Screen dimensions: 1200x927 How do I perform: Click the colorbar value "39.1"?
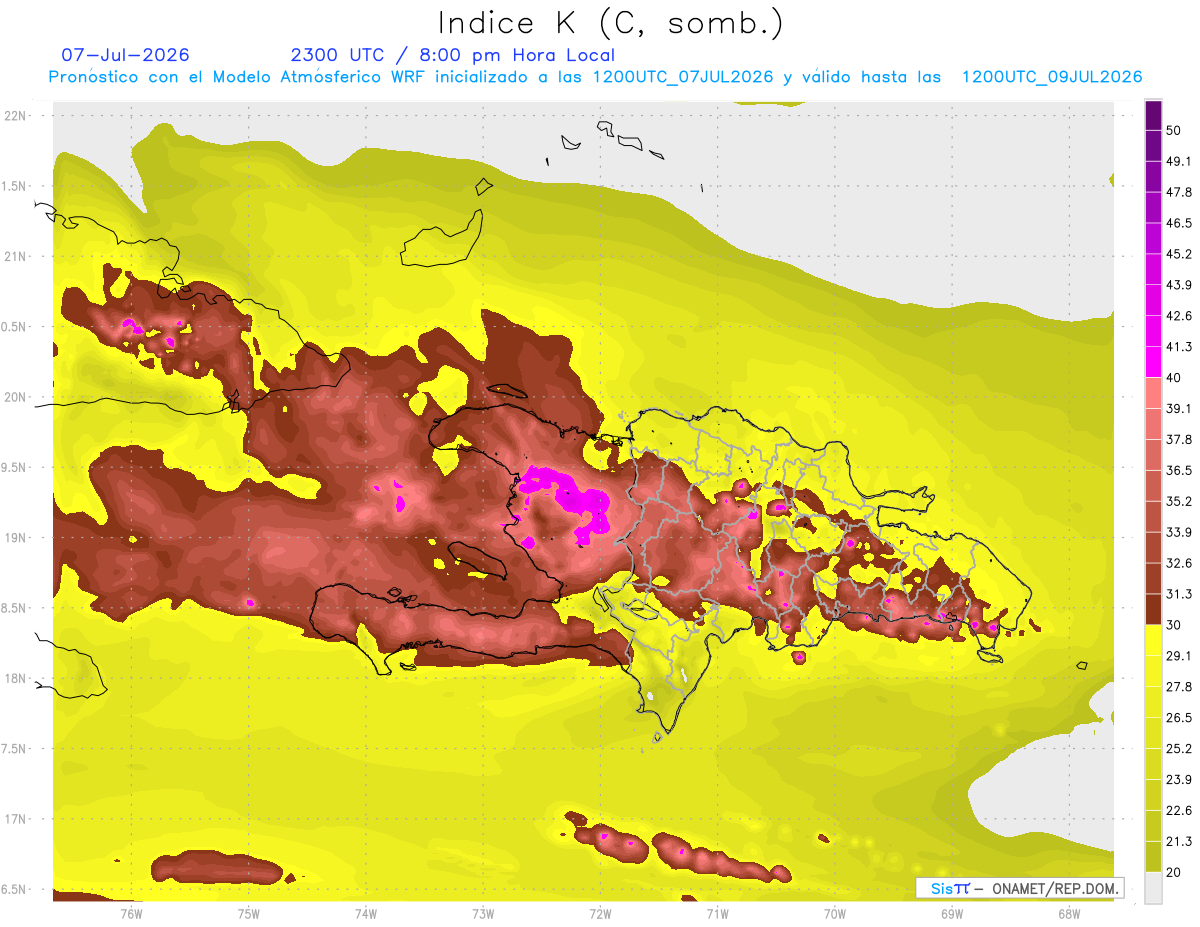(1179, 409)
